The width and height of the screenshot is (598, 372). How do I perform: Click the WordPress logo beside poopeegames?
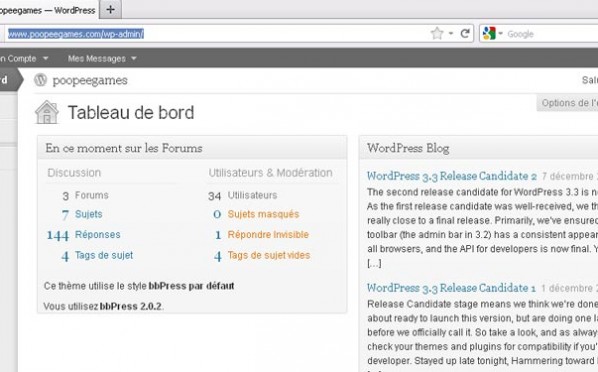(40, 80)
